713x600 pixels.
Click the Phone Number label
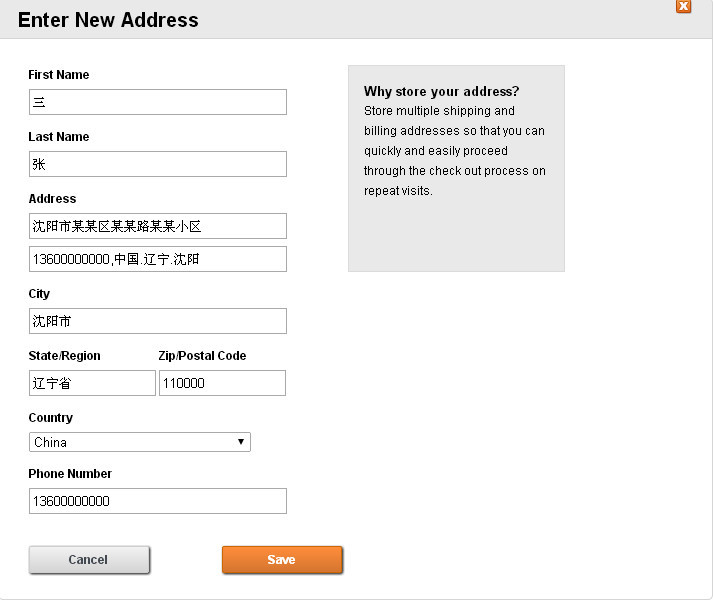click(70, 474)
